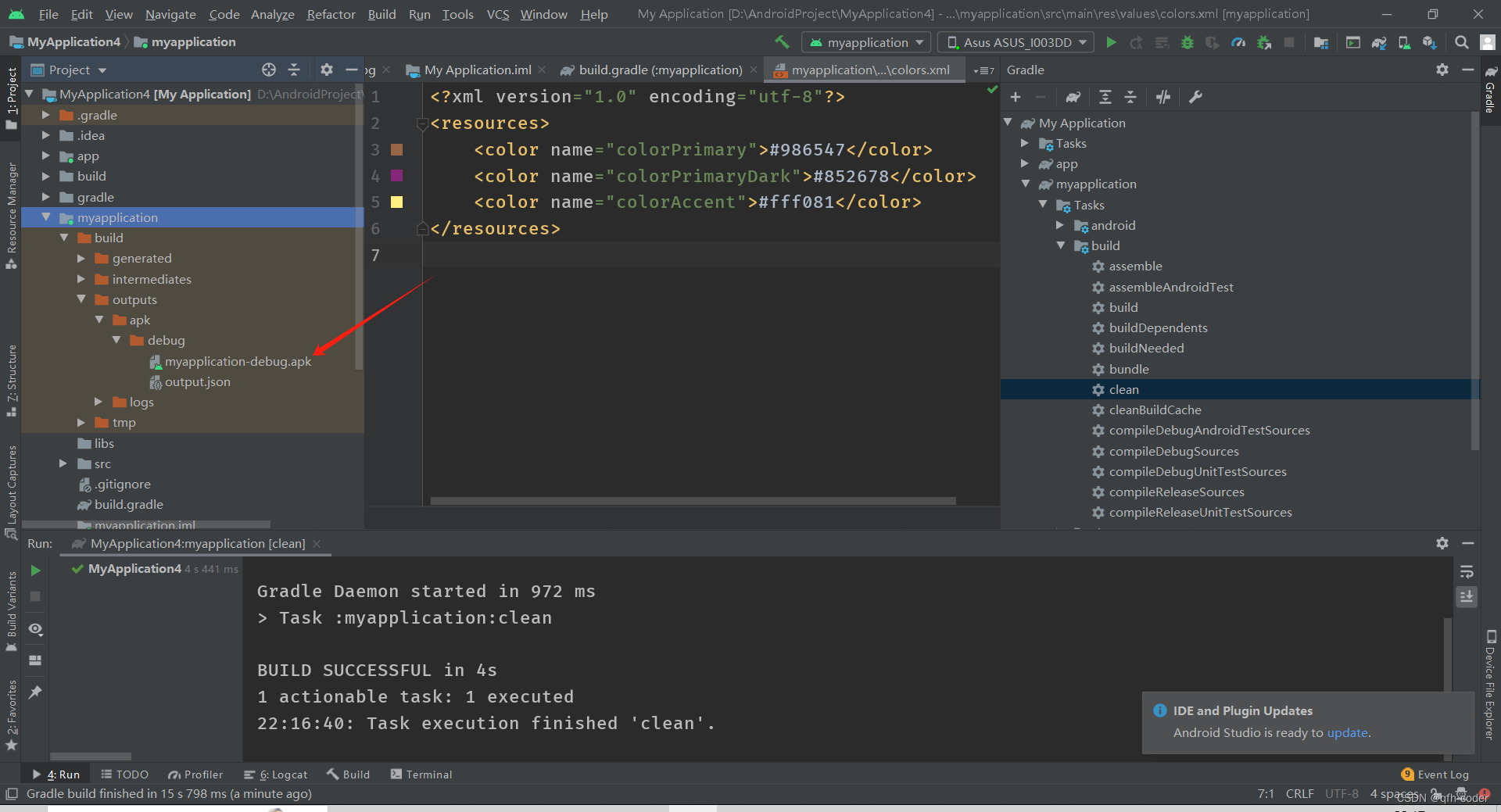
Task: Expand app node in Gradle panel
Action: (1025, 163)
